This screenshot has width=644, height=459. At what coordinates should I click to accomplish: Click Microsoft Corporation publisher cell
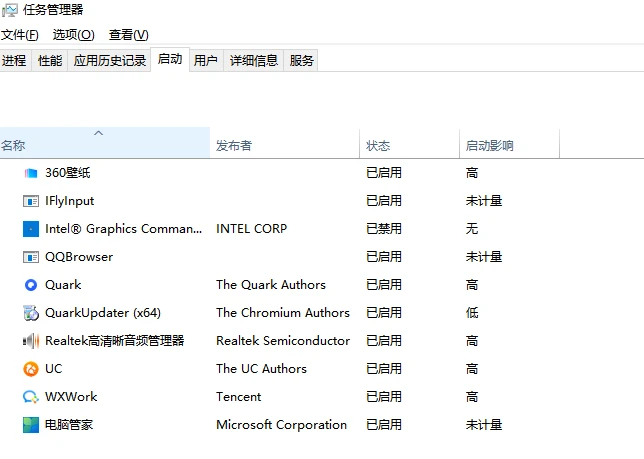(x=281, y=425)
